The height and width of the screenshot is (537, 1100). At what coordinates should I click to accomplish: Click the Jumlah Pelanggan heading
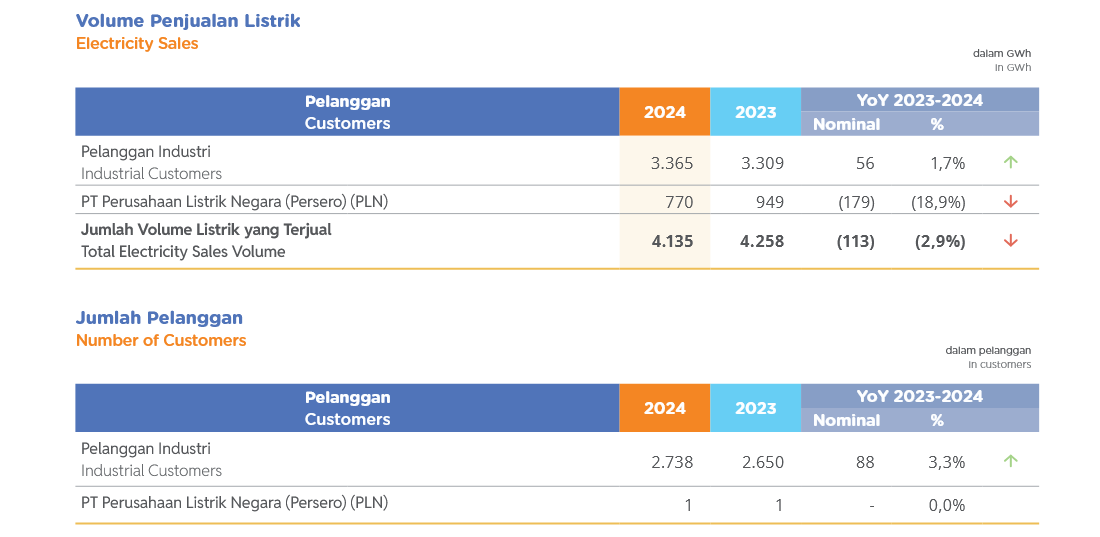159,318
